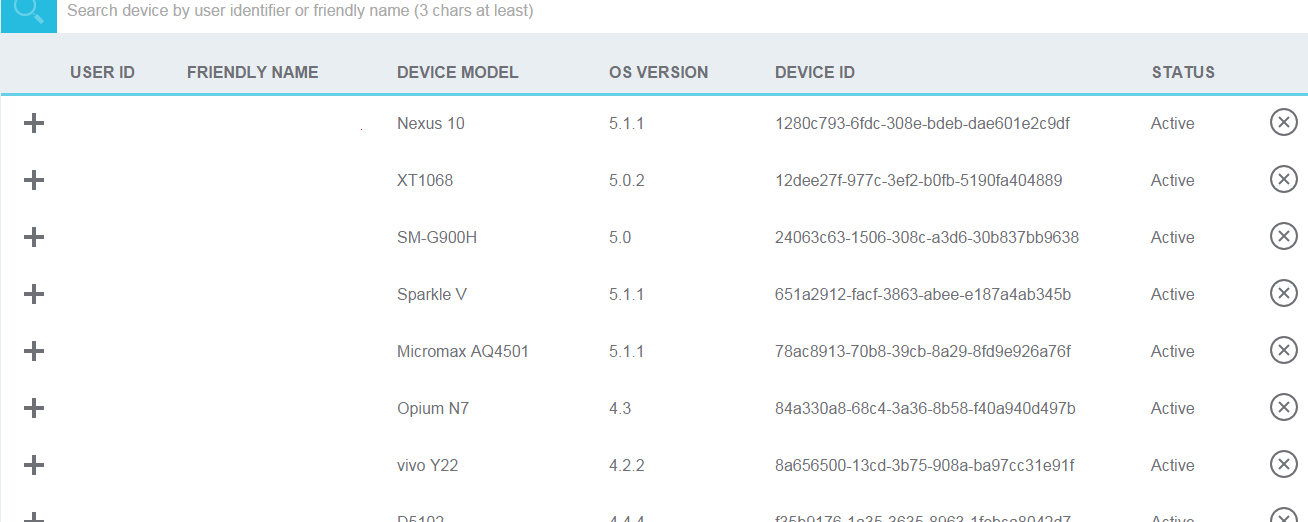The width and height of the screenshot is (1308, 522).
Task: Click Active status of Nexus 10
Action: coord(1173,123)
